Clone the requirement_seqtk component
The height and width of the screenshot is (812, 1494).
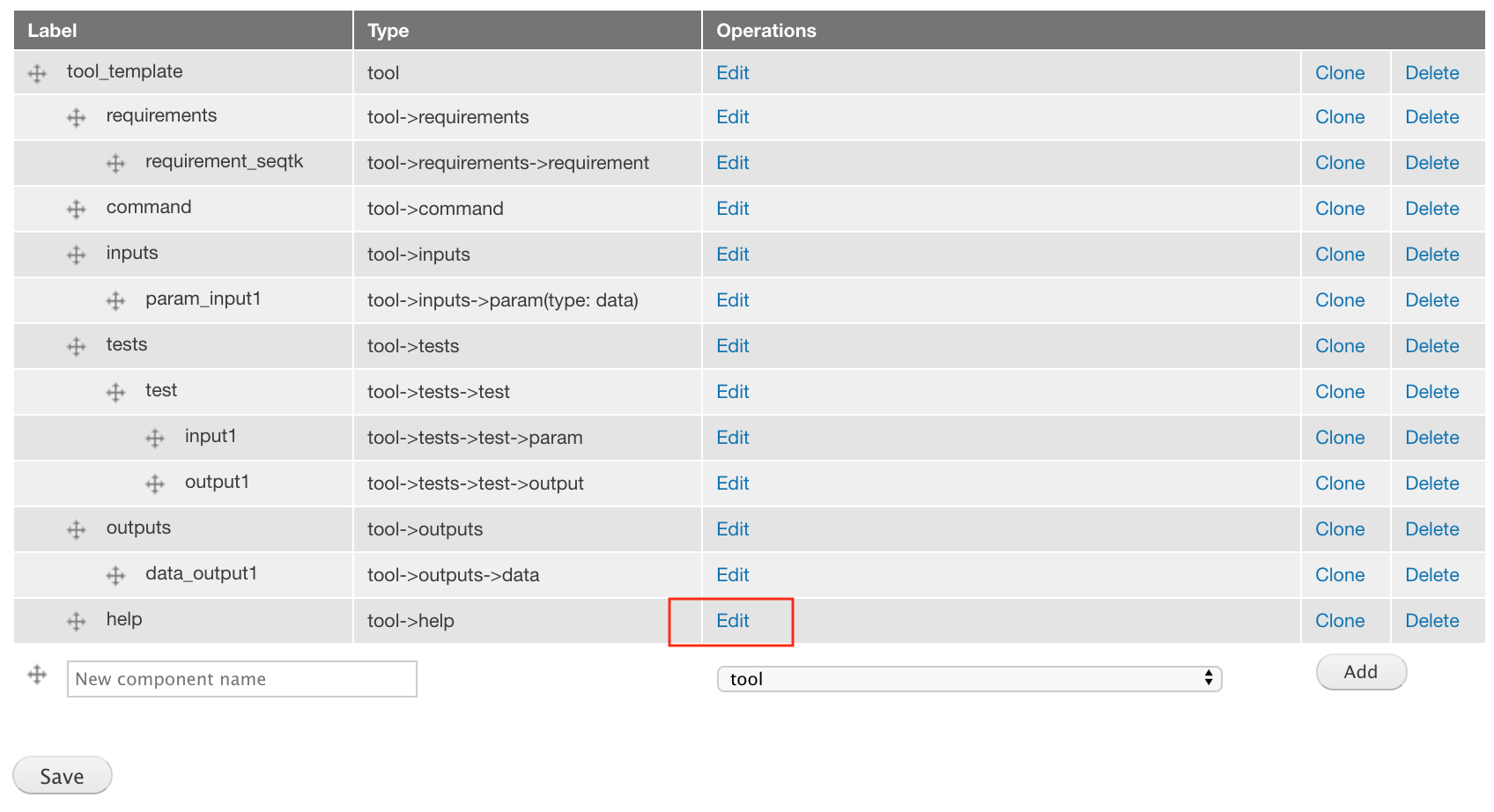pos(1340,163)
